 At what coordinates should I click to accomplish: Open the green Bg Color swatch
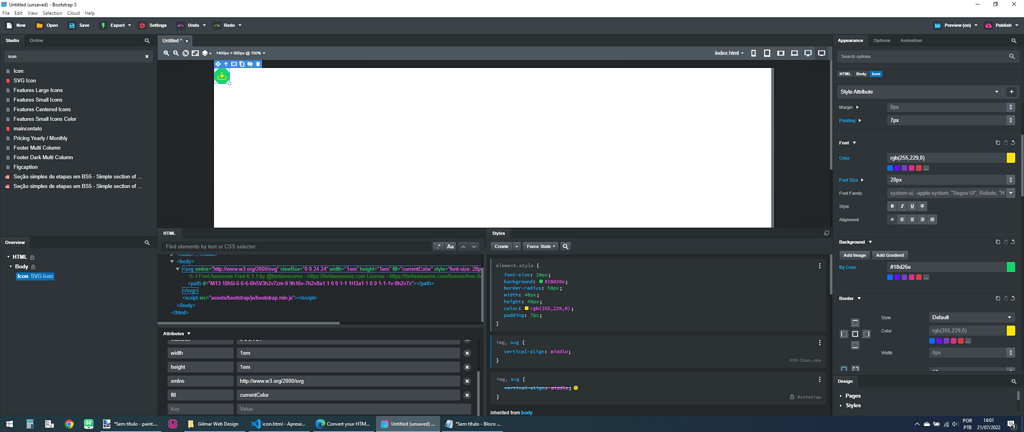1010,267
